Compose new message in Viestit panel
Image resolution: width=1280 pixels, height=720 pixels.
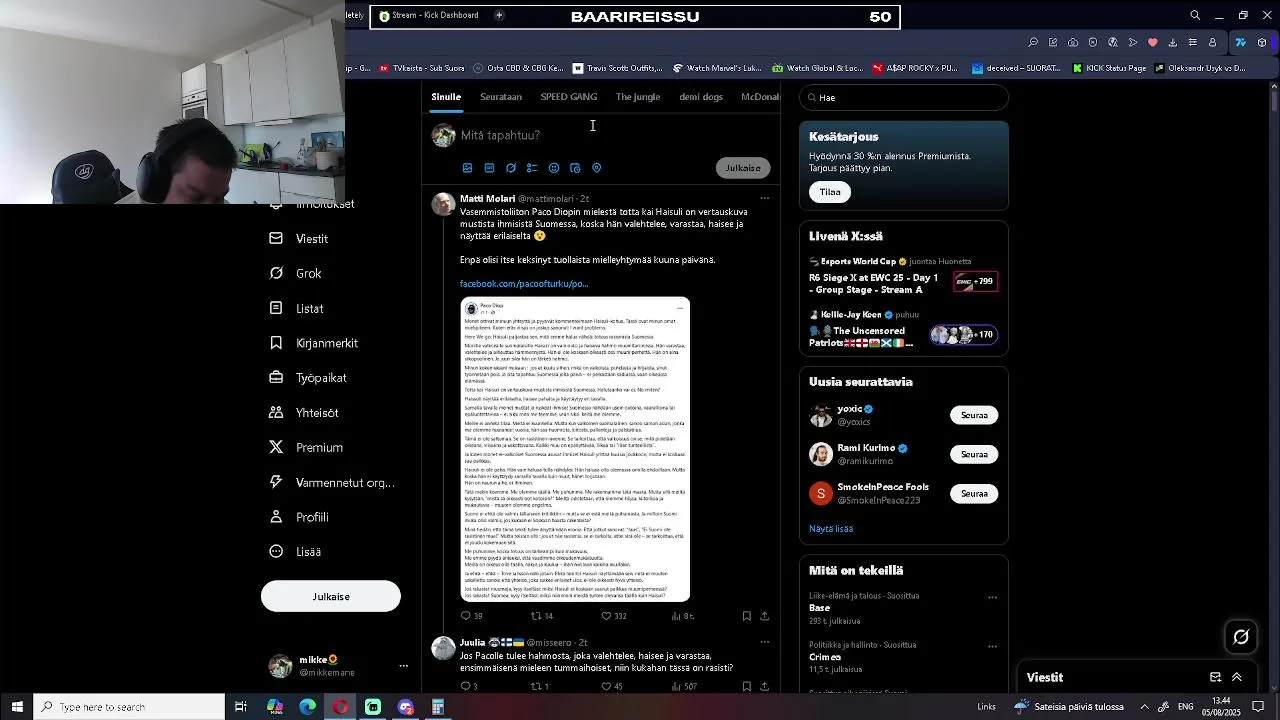(1215, 677)
